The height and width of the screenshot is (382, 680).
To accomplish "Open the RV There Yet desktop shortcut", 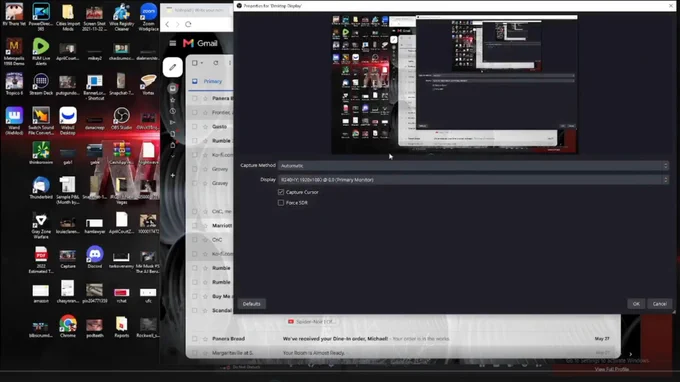I will pyautogui.click(x=14, y=15).
